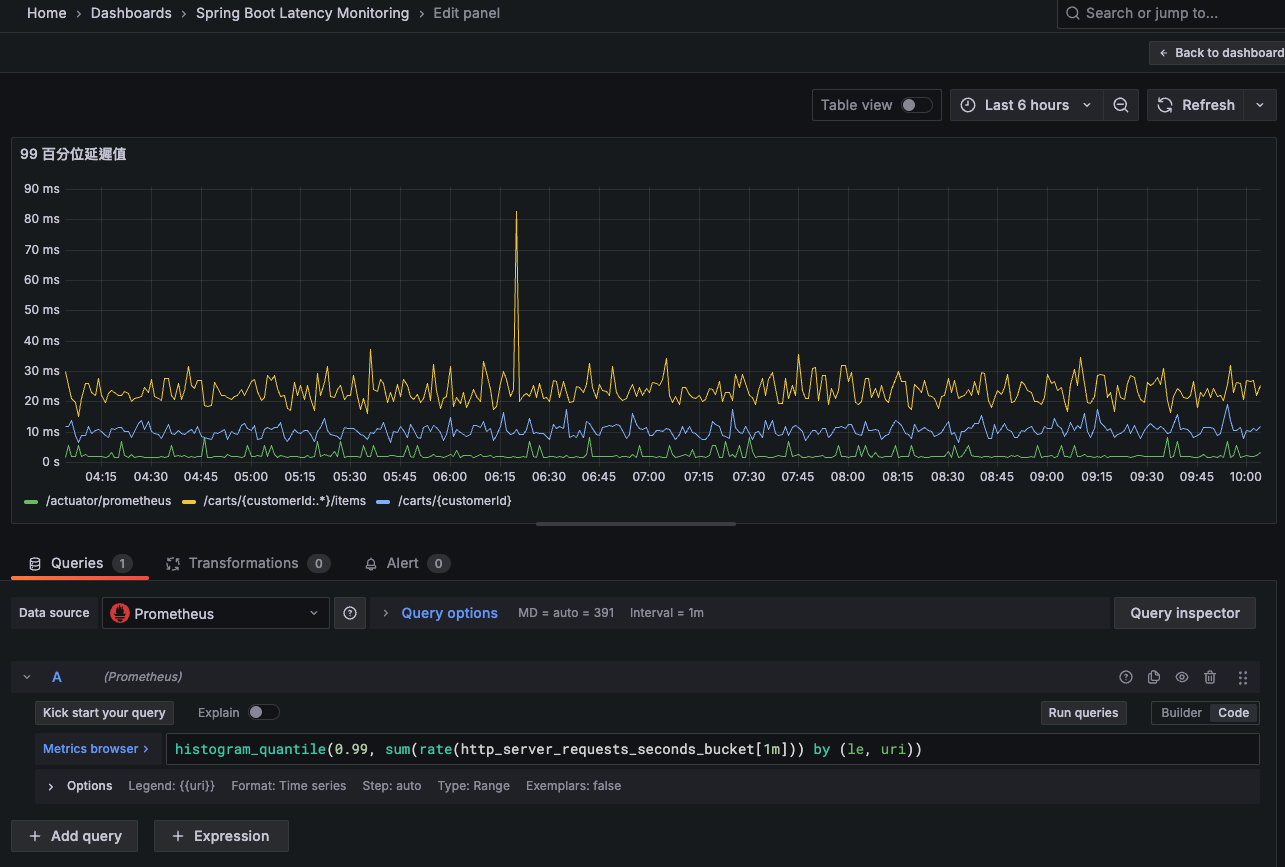Screen dimensions: 1285x867
Task: Click the data source help icon
Action: (350, 613)
